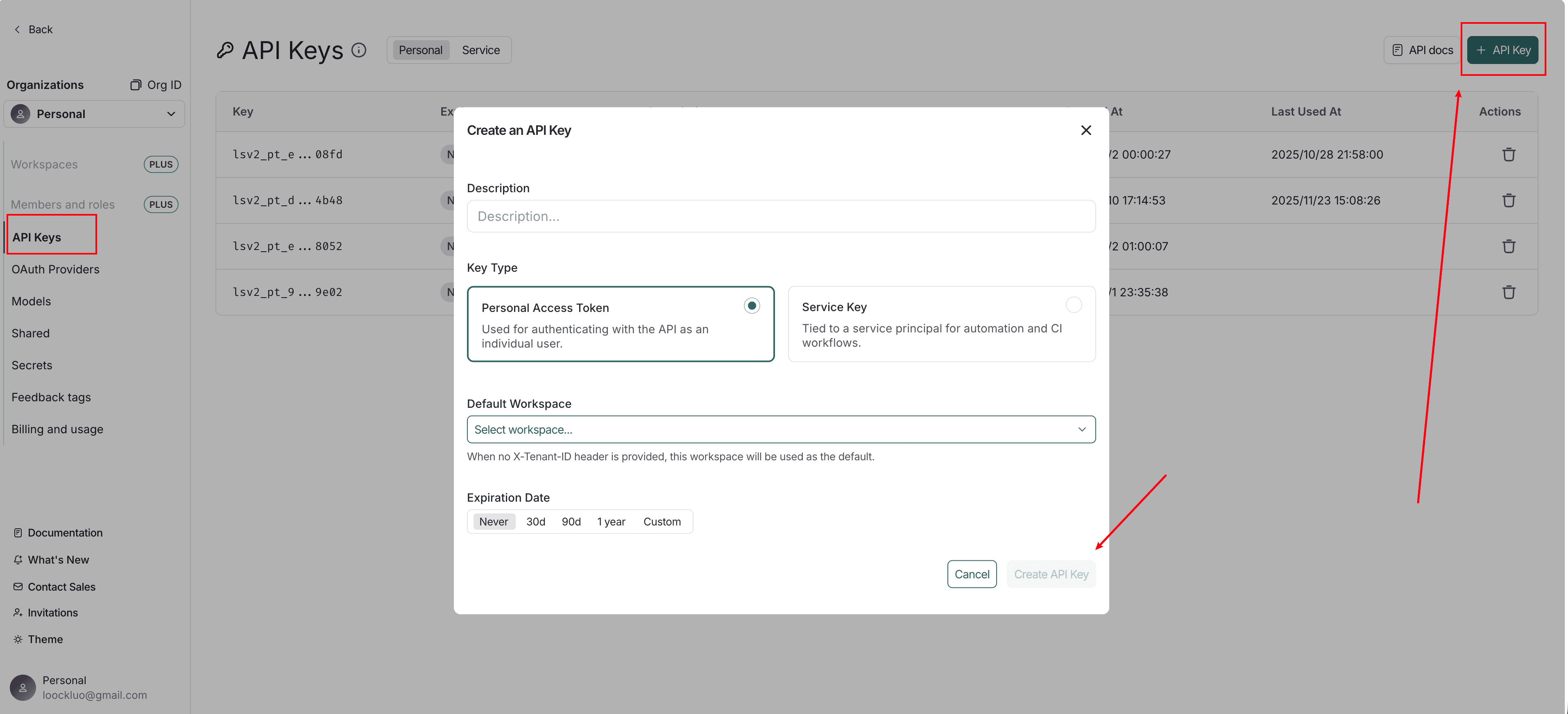Click into the Description input field

point(780,216)
